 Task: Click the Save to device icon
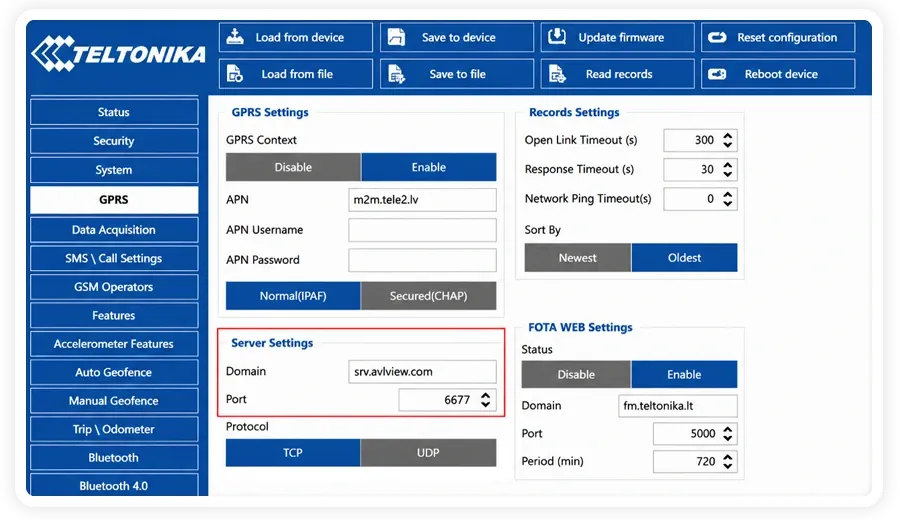coord(396,37)
